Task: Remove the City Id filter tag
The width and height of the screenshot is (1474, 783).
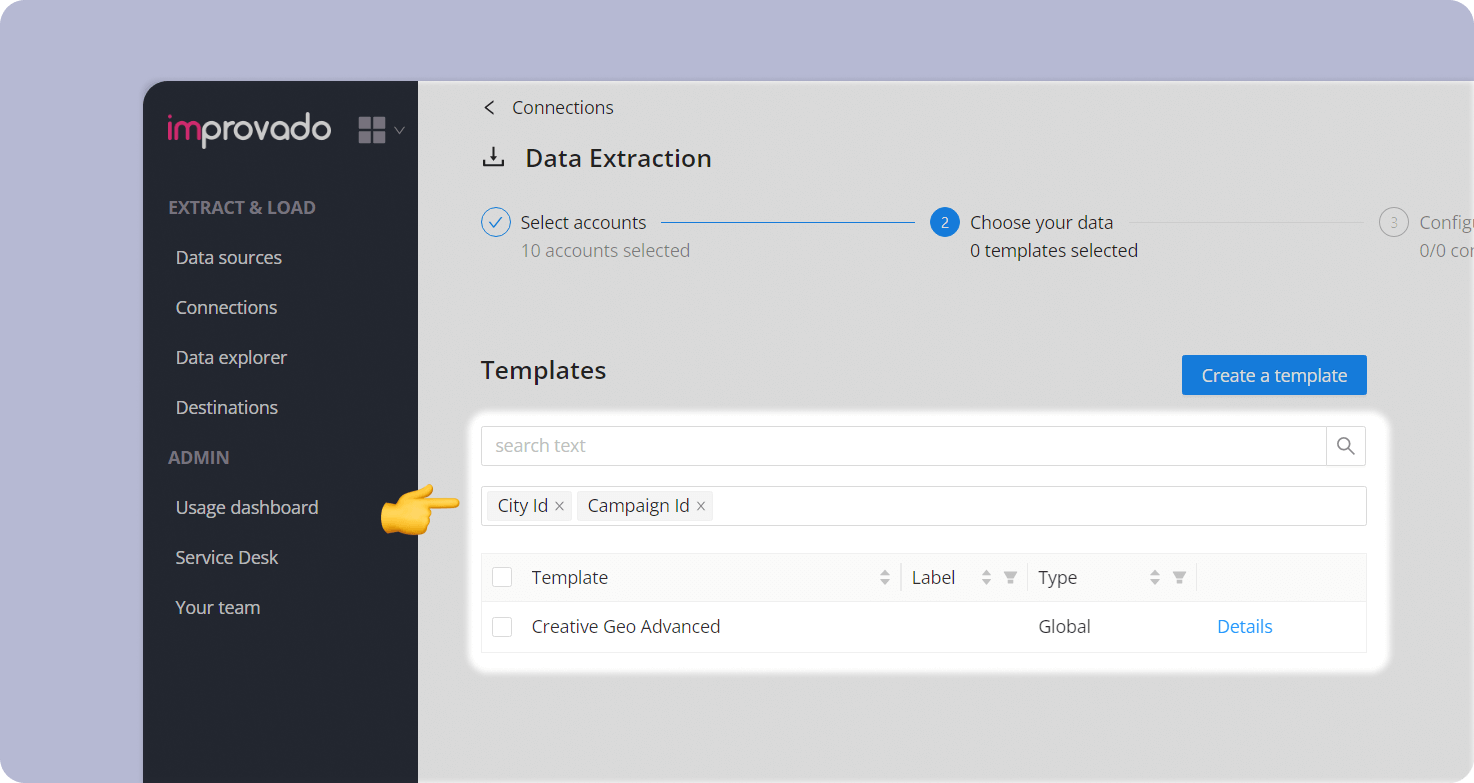Action: click(560, 506)
